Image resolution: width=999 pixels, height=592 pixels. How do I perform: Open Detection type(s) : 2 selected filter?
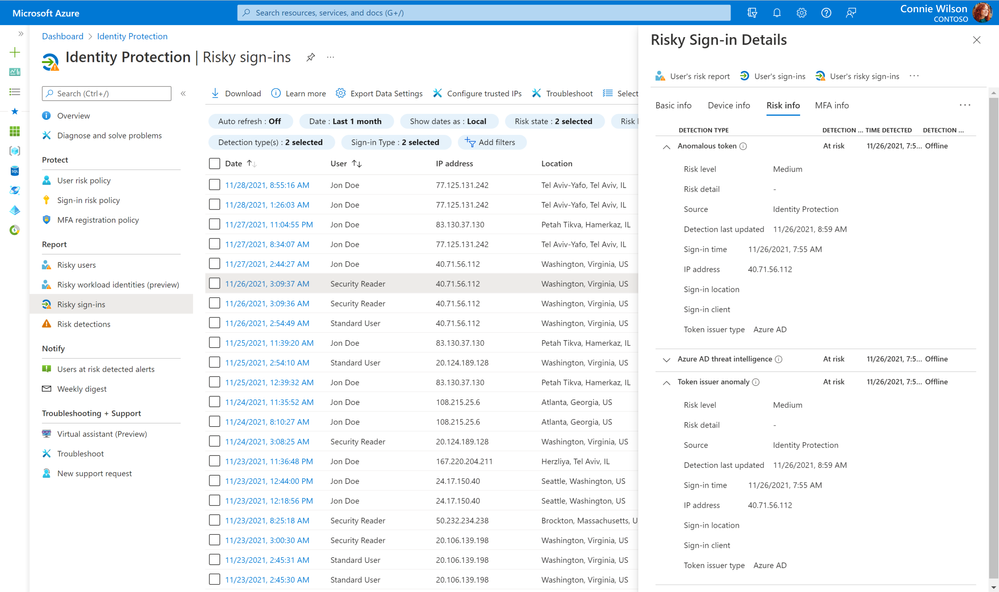click(270, 142)
